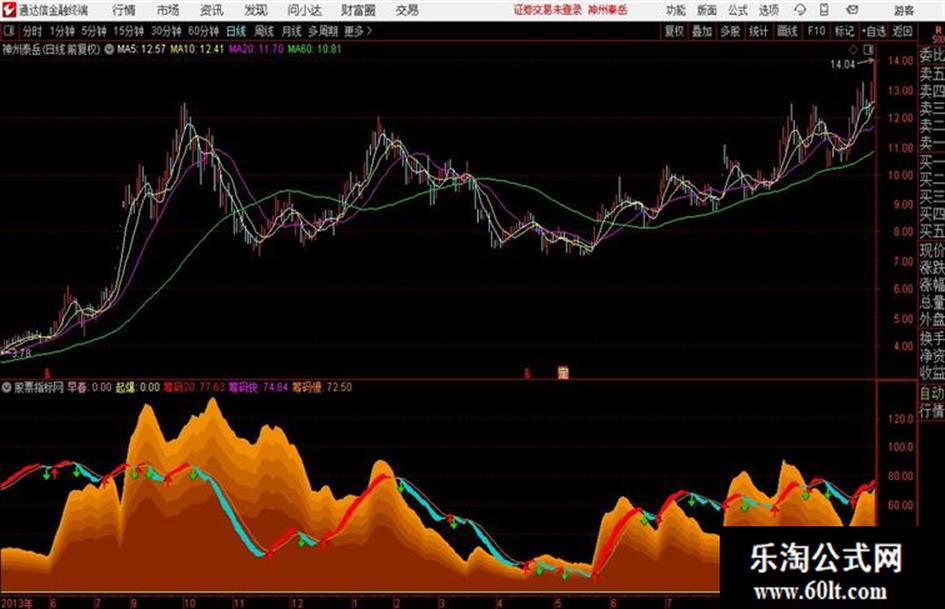Click the 3.78 low price label

[x=20, y=353]
